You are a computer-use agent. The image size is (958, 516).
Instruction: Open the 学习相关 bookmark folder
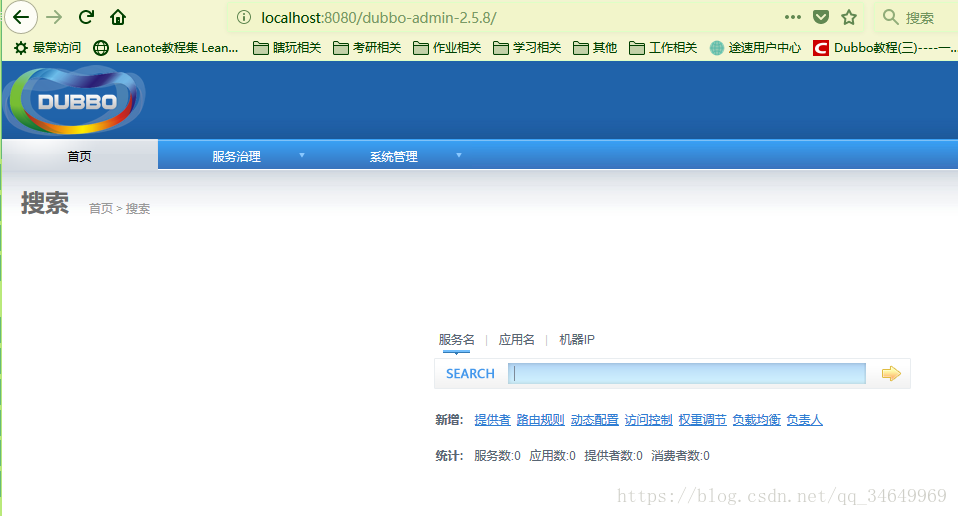pos(527,48)
